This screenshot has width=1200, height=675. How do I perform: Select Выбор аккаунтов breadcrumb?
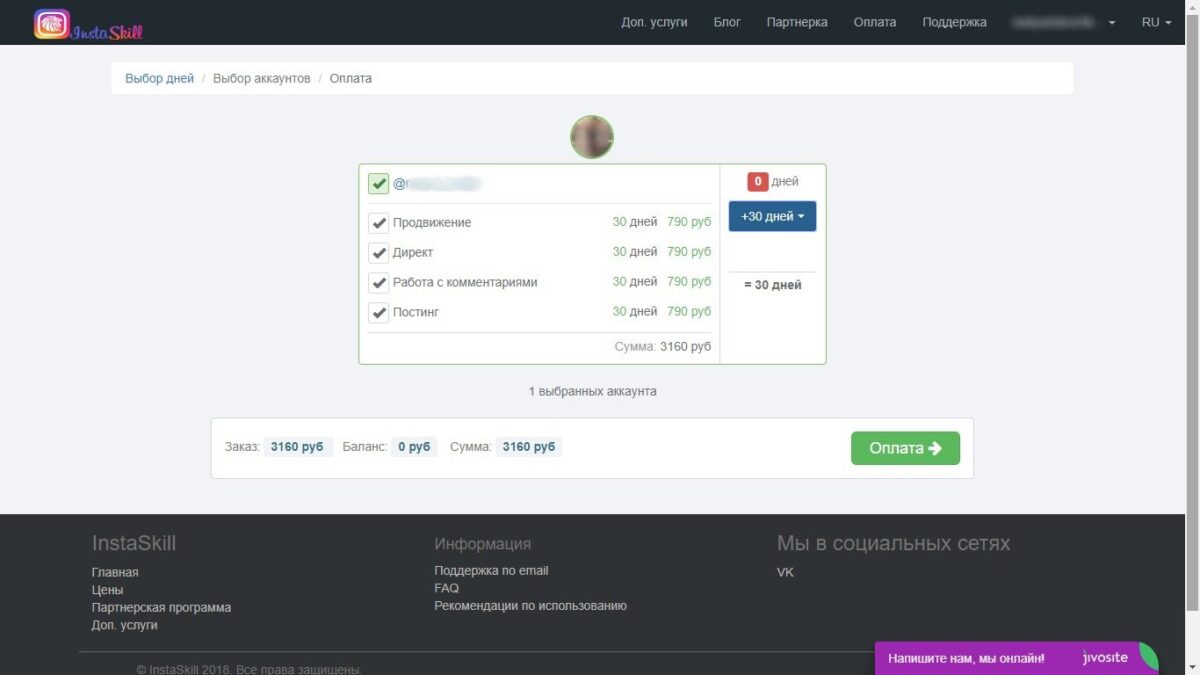262,78
